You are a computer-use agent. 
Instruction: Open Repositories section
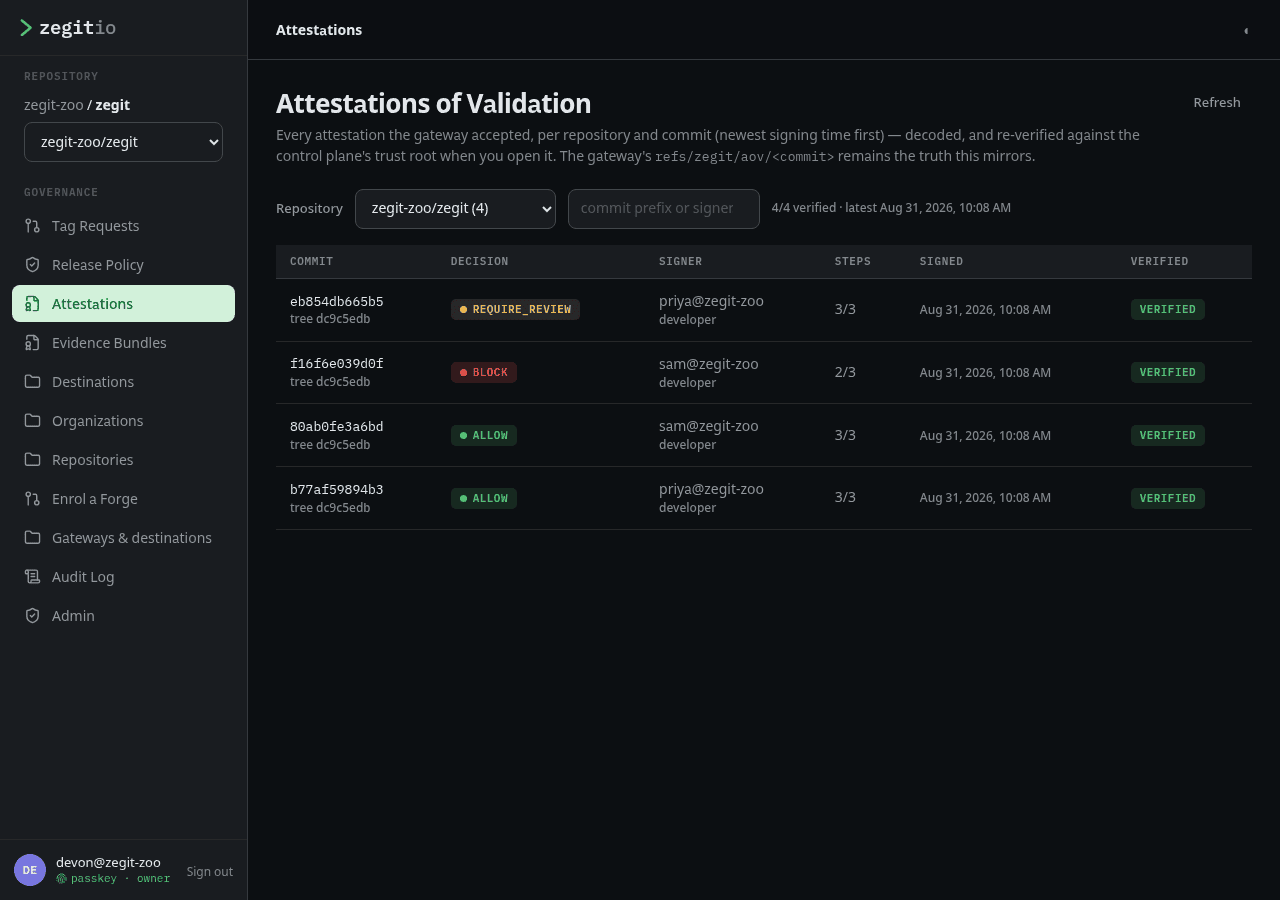pyautogui.click(x=123, y=460)
